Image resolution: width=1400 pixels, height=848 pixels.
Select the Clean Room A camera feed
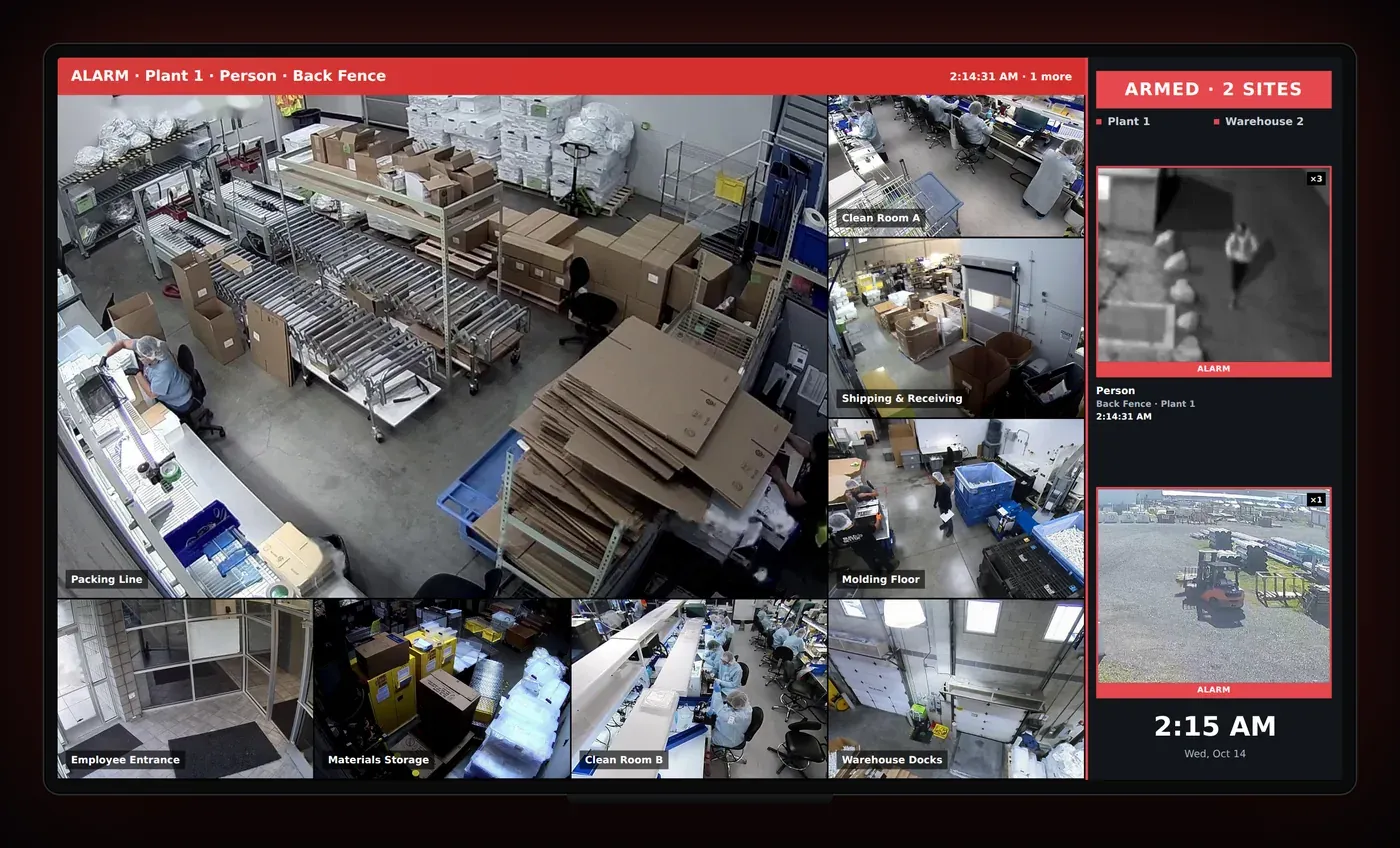pos(956,165)
